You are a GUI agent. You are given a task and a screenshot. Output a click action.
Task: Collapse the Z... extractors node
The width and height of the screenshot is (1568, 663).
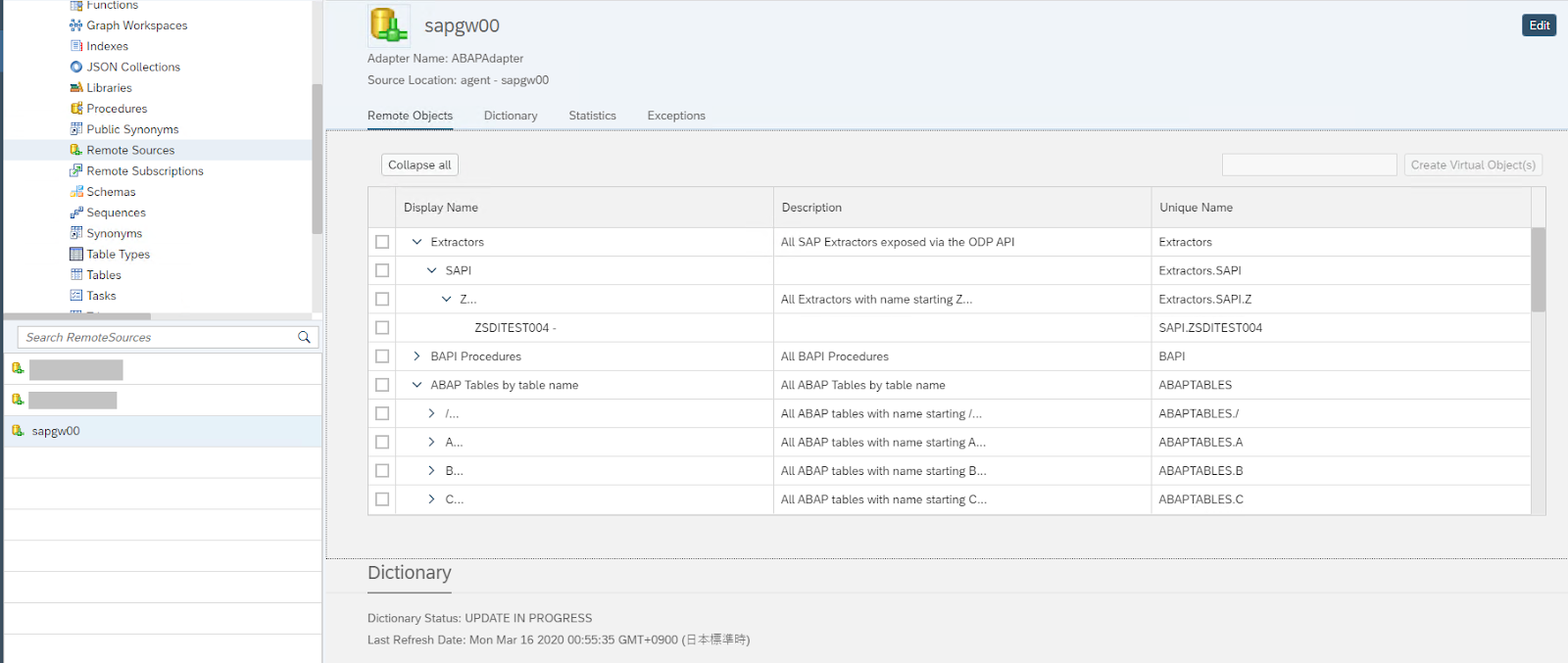click(x=446, y=299)
